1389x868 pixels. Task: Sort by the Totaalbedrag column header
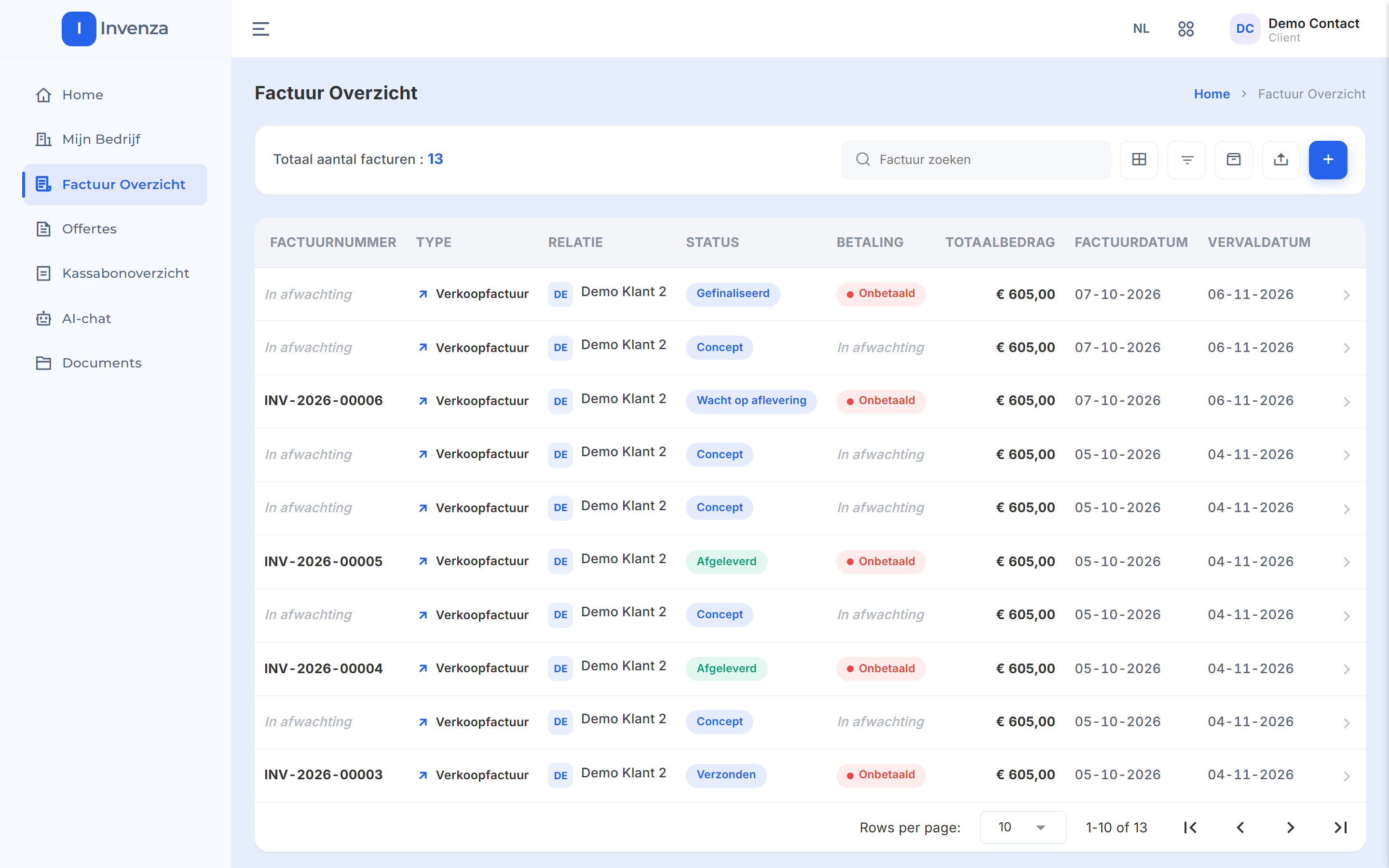[x=1000, y=242]
